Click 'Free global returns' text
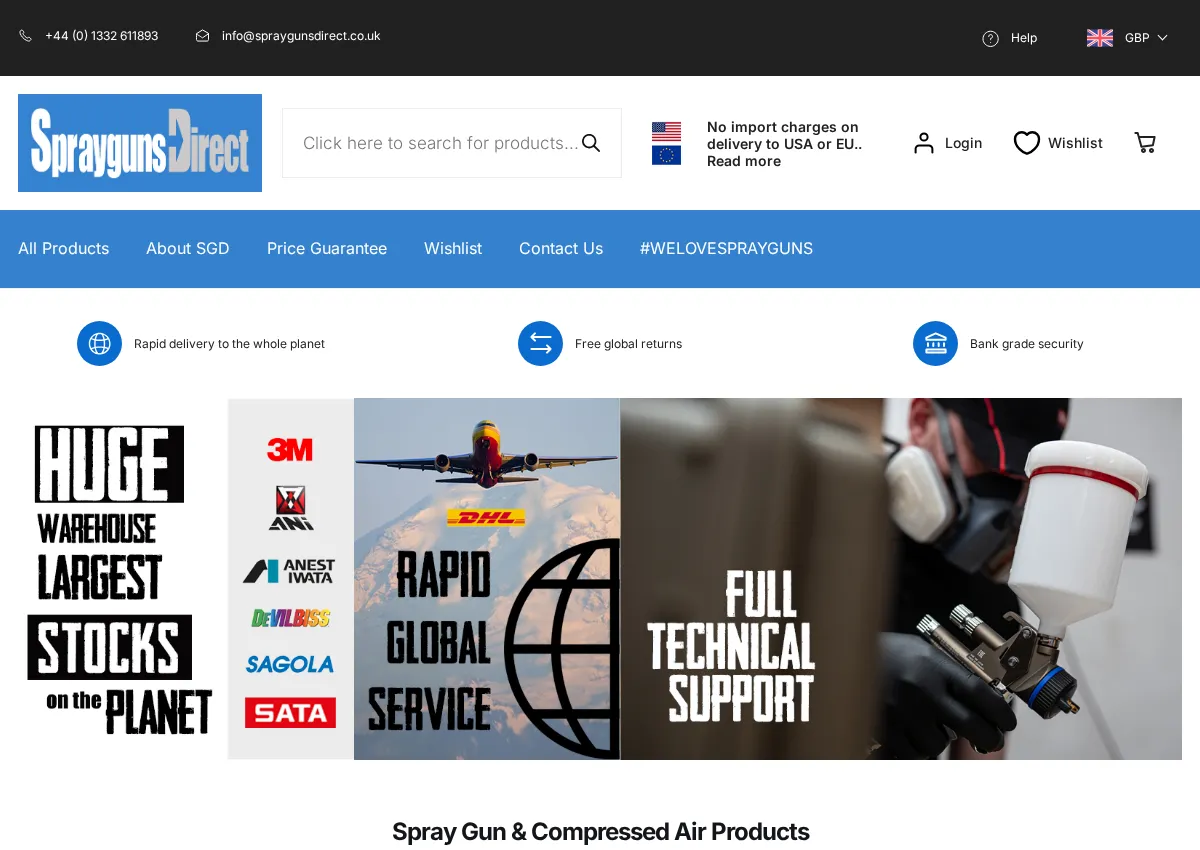The image size is (1200, 850). point(628,344)
